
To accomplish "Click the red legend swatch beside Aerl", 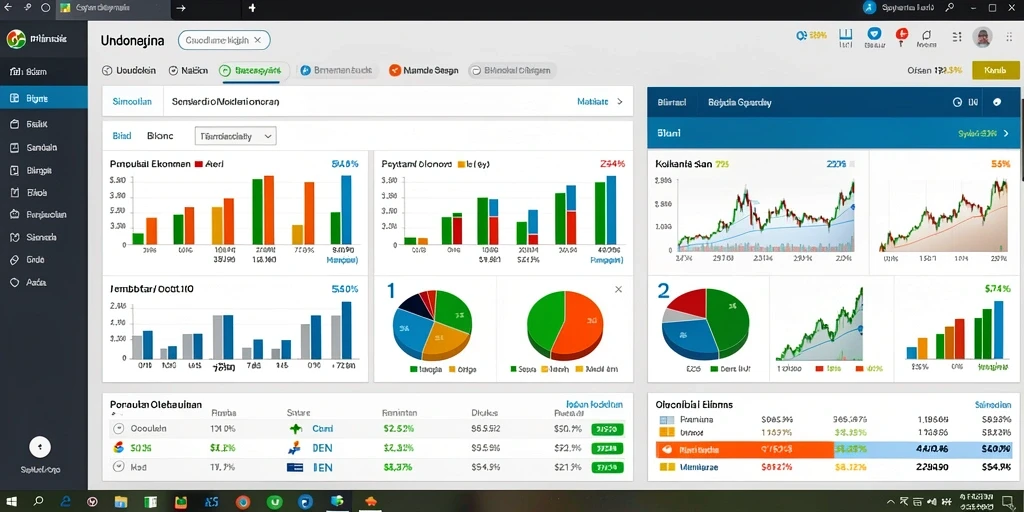I will (199, 165).
